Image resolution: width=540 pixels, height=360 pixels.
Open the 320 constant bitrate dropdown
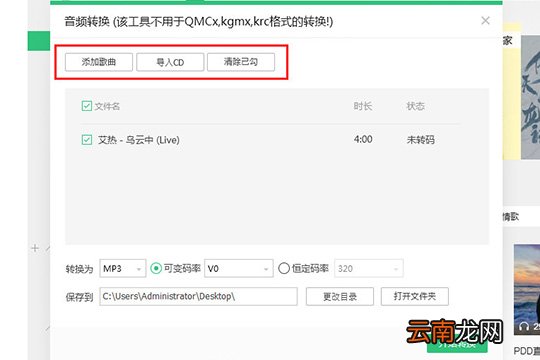click(x=368, y=268)
